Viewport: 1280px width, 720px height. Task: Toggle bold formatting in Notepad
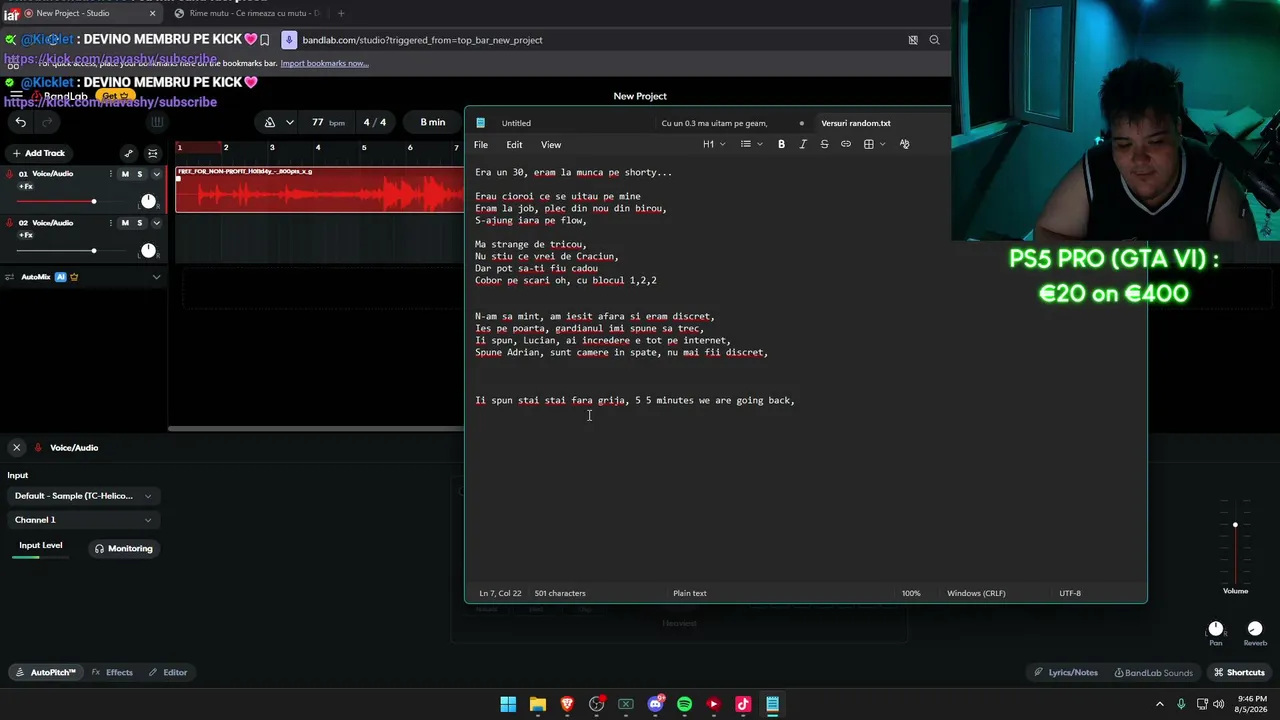click(x=782, y=145)
